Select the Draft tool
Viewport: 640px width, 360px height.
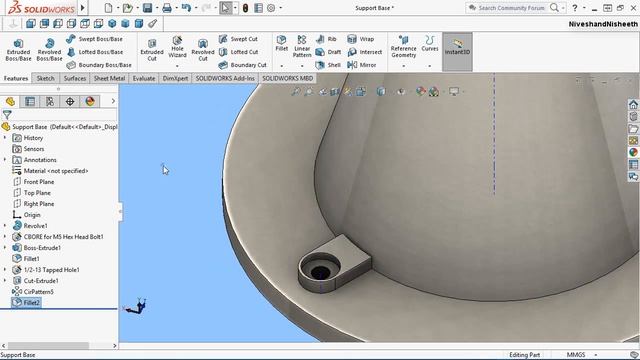pyautogui.click(x=329, y=52)
